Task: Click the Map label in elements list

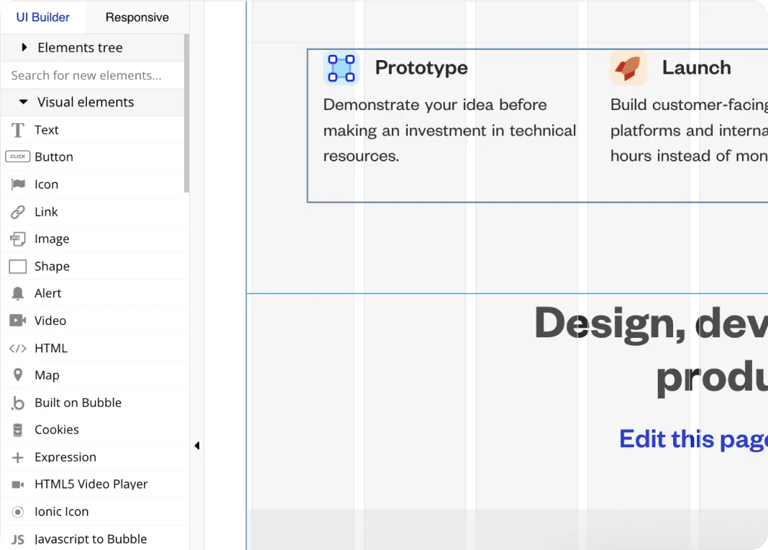Action: click(47, 375)
